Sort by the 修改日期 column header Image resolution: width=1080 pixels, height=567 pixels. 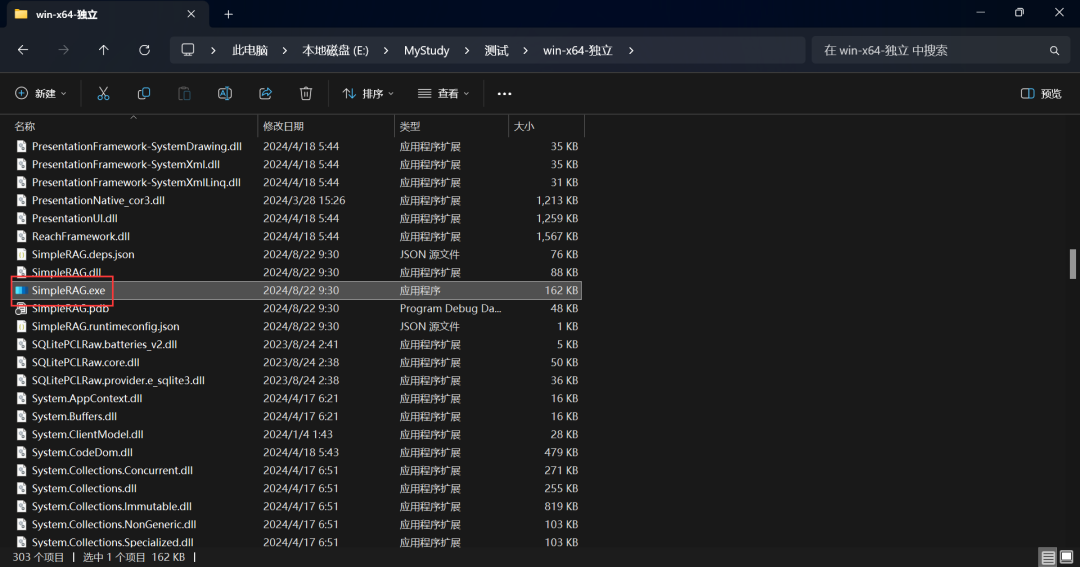coord(283,126)
